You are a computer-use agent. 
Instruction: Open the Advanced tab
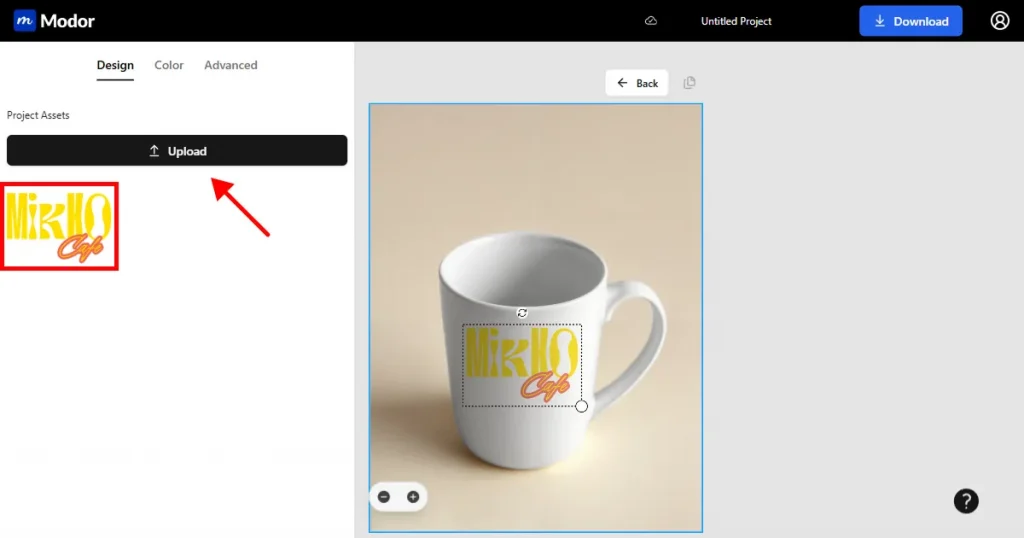[231, 65]
